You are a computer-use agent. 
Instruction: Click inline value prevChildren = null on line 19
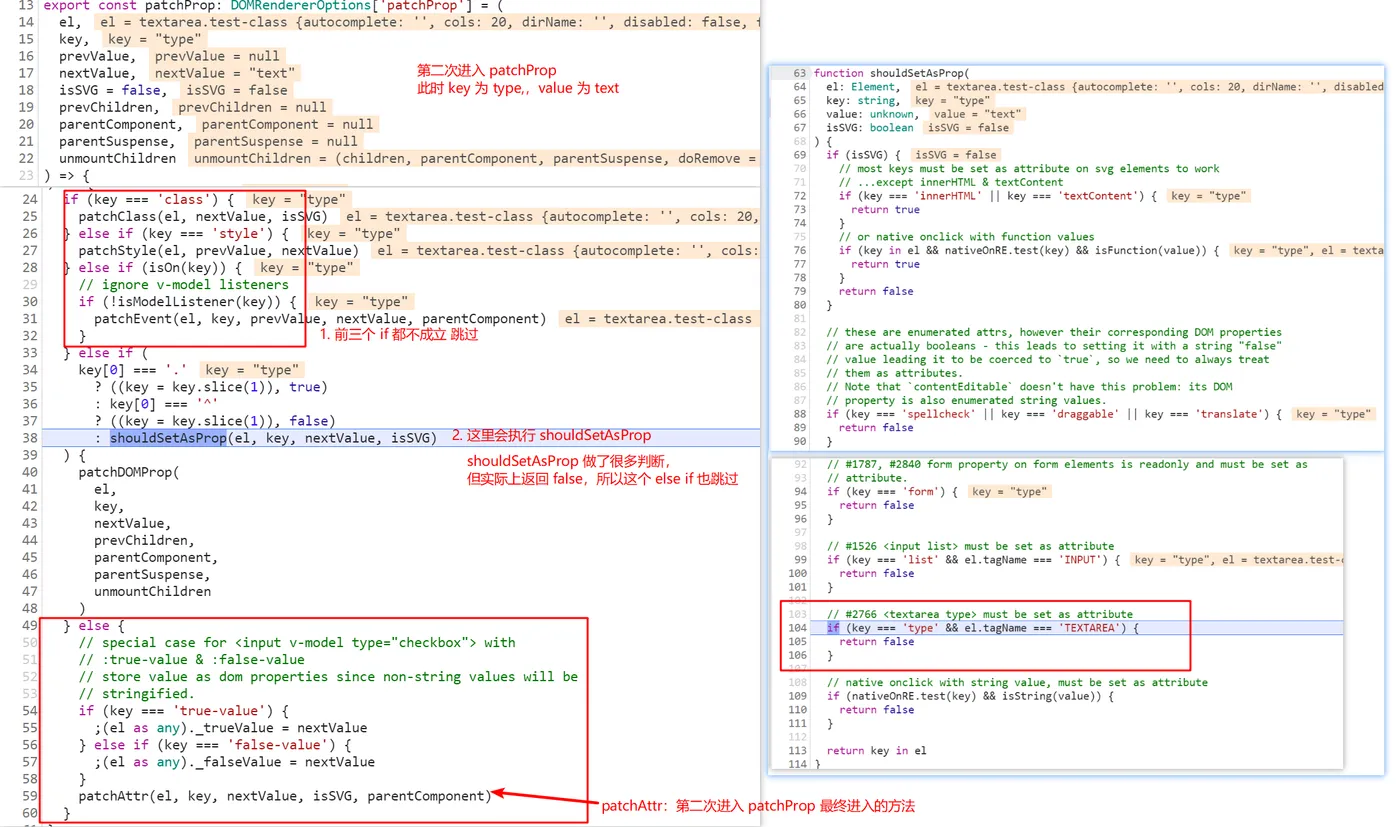point(252,107)
